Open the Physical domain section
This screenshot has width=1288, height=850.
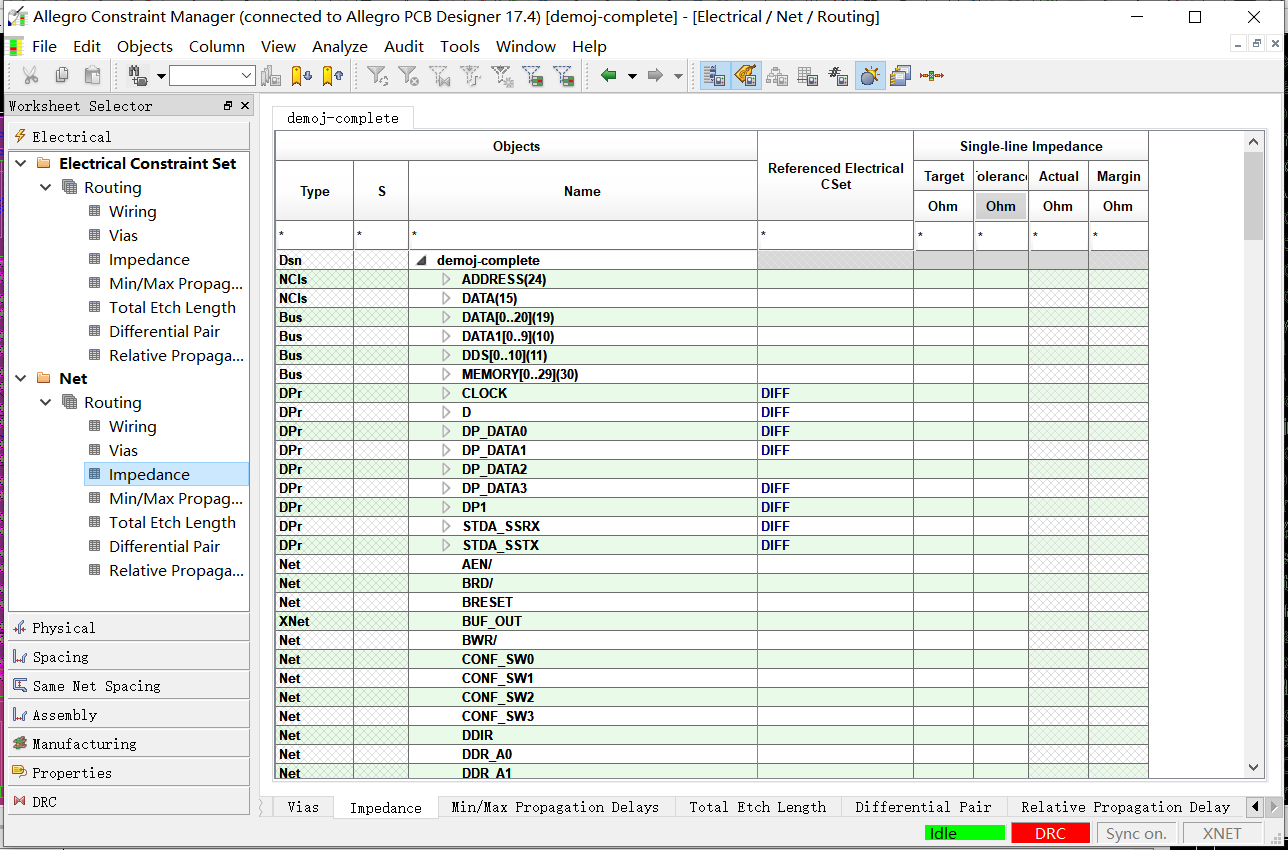(128, 628)
